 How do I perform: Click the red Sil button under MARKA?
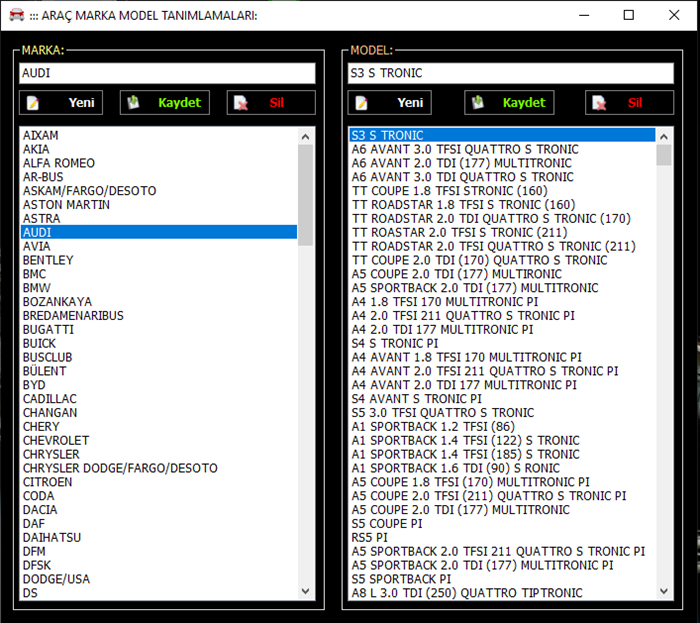click(271, 103)
